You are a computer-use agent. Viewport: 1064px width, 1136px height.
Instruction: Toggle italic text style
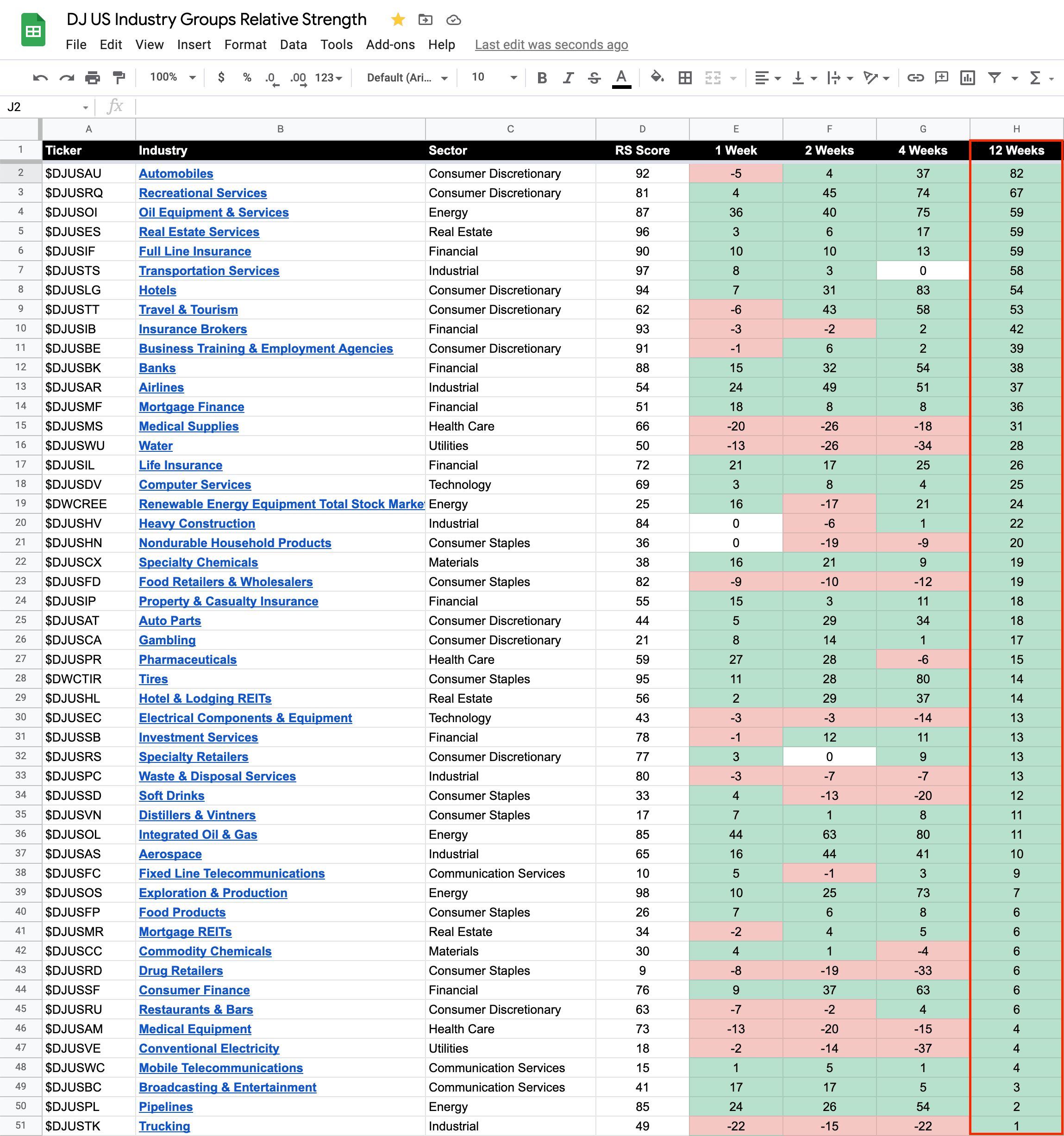pos(568,78)
